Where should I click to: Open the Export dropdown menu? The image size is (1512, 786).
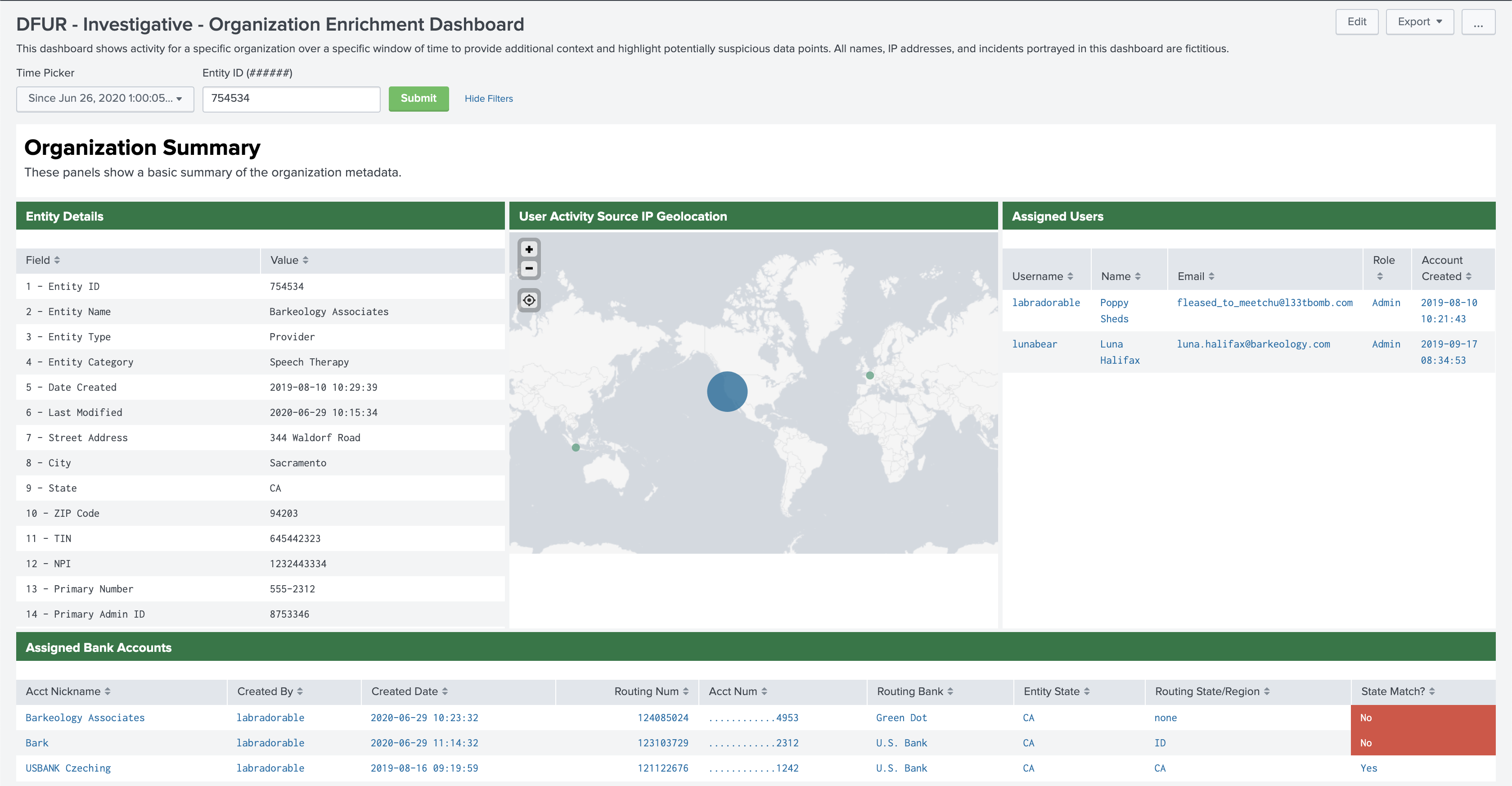coord(1419,22)
